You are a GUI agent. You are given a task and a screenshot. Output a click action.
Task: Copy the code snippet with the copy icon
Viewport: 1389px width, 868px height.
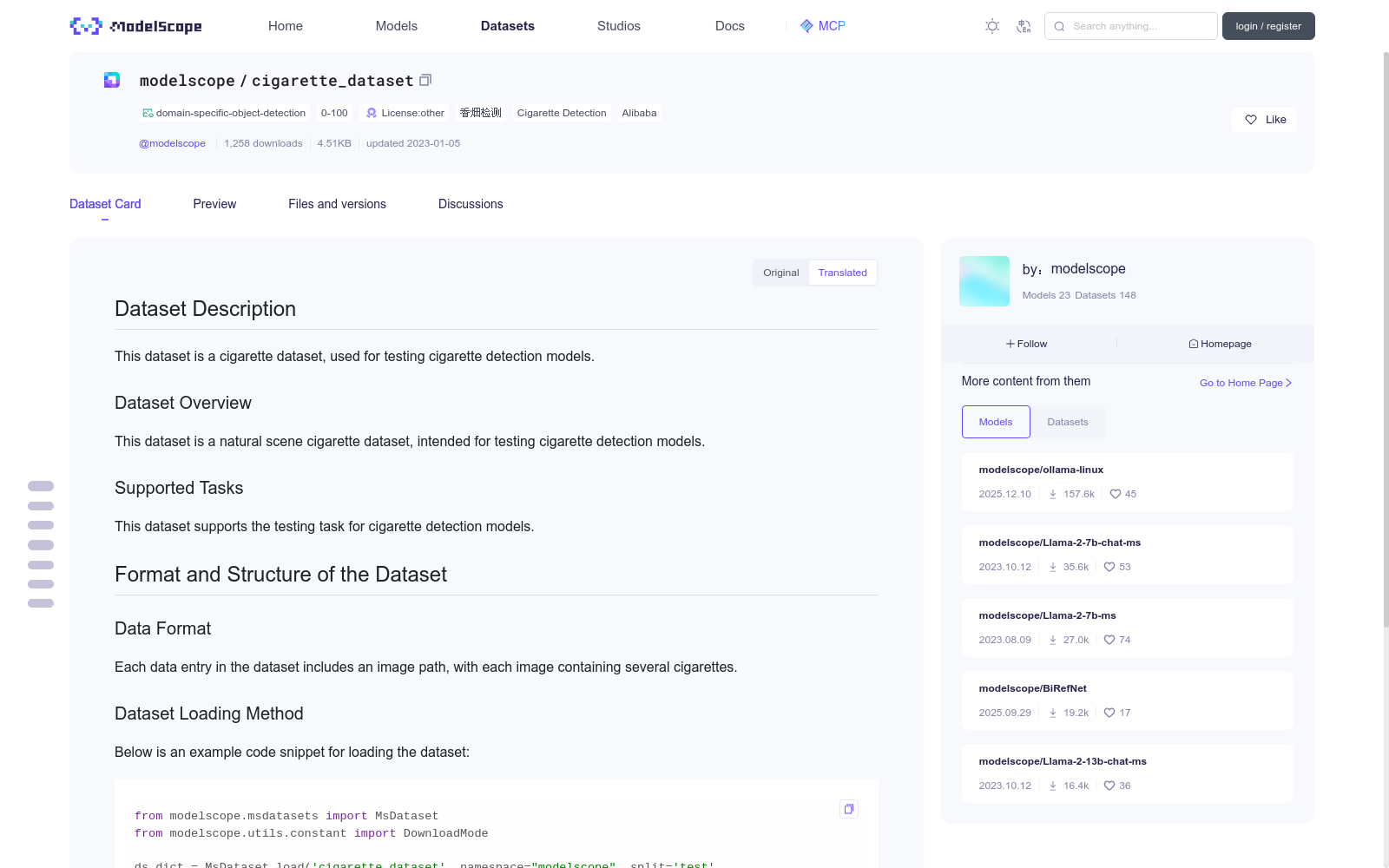click(x=849, y=809)
